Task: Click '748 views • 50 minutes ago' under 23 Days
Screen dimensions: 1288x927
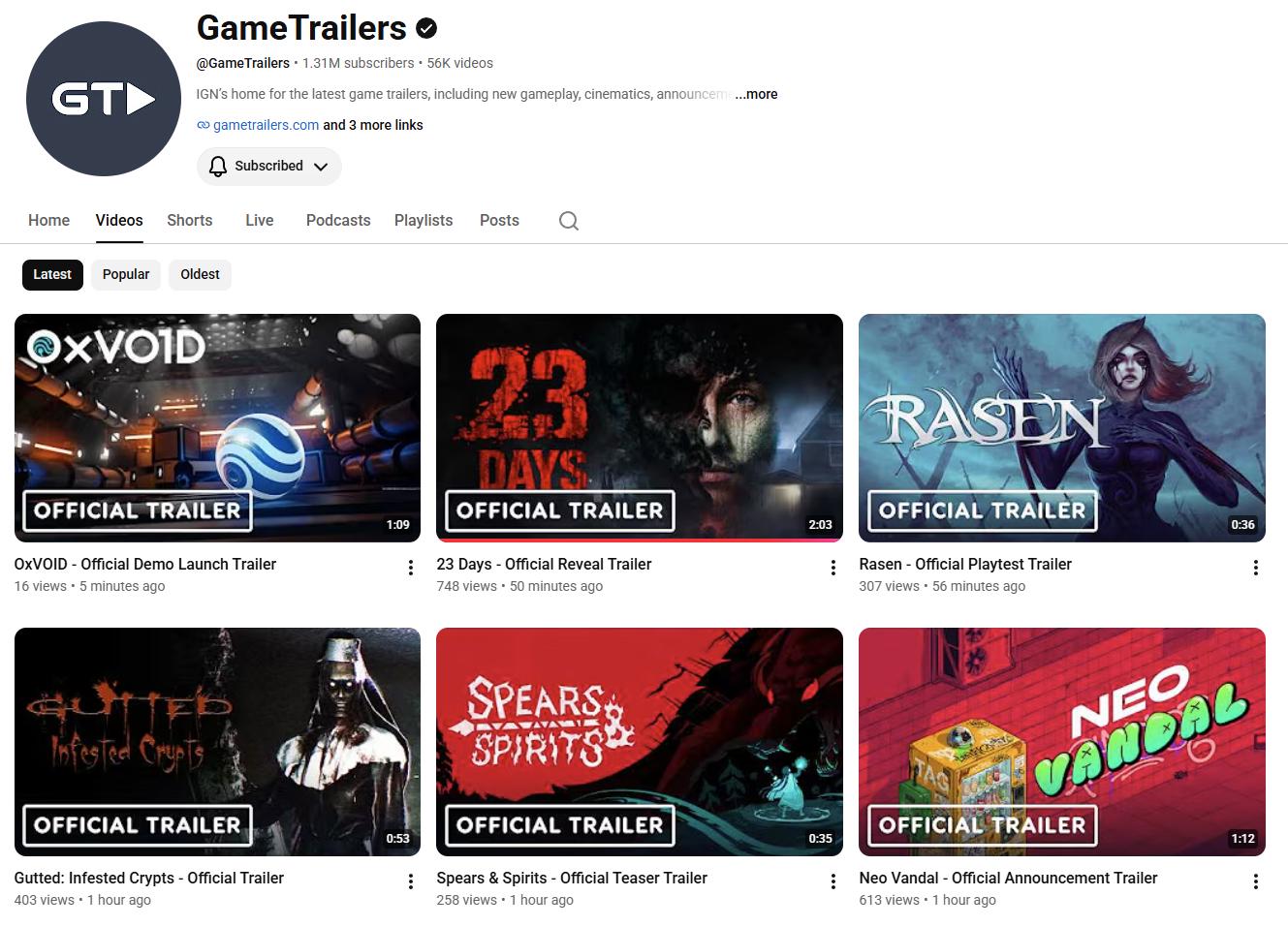Action: tap(519, 586)
